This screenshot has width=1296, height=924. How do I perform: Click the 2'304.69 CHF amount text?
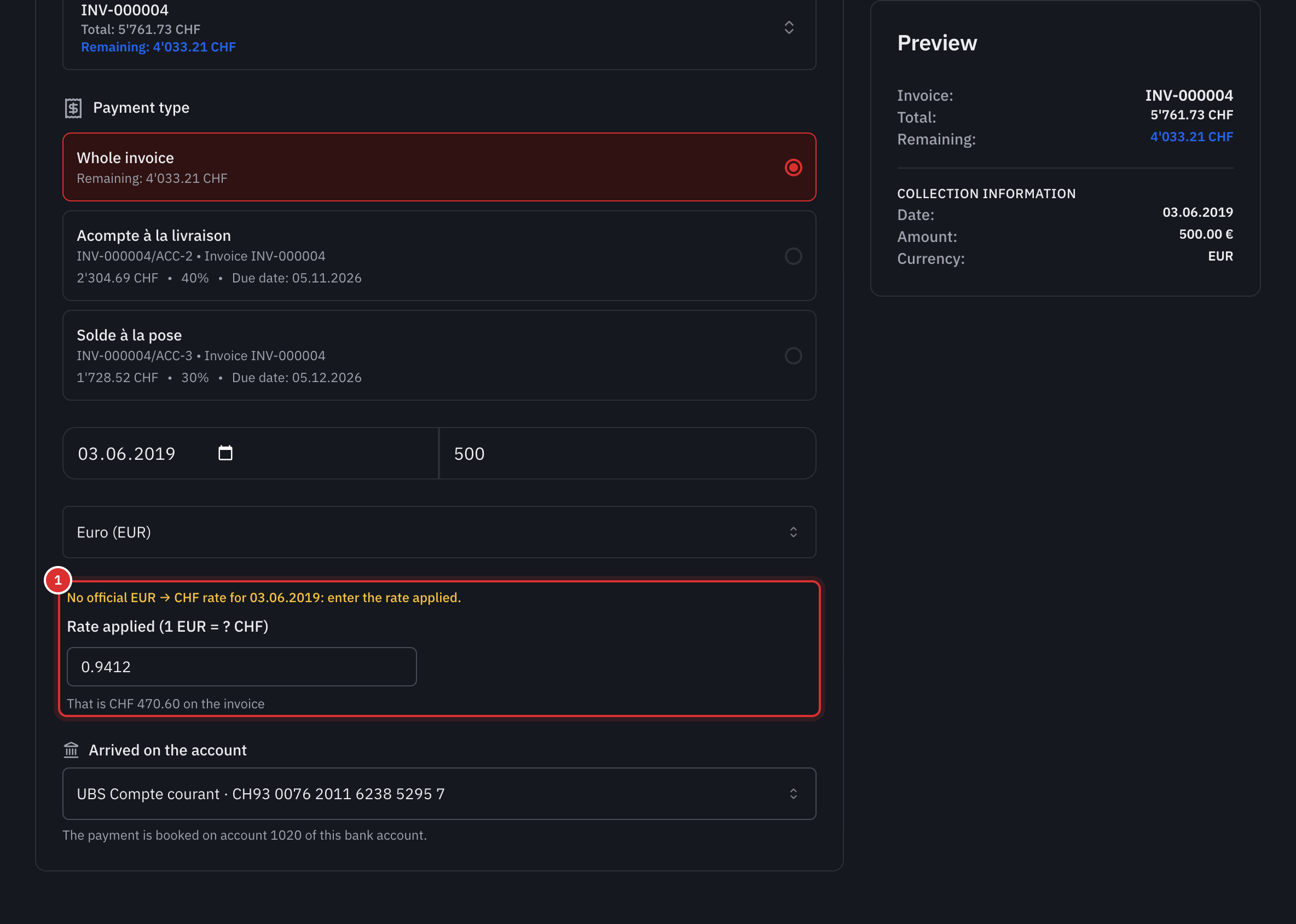(117, 278)
